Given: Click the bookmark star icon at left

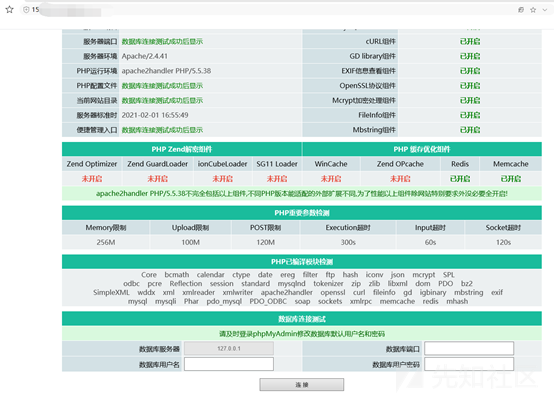Looking at the screenshot, I should (x=9, y=10).
